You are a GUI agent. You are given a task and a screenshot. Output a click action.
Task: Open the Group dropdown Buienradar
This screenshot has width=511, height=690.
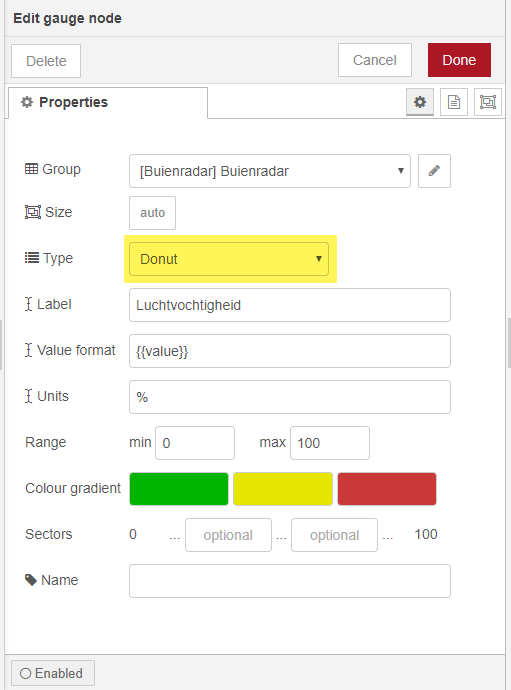click(x=270, y=171)
